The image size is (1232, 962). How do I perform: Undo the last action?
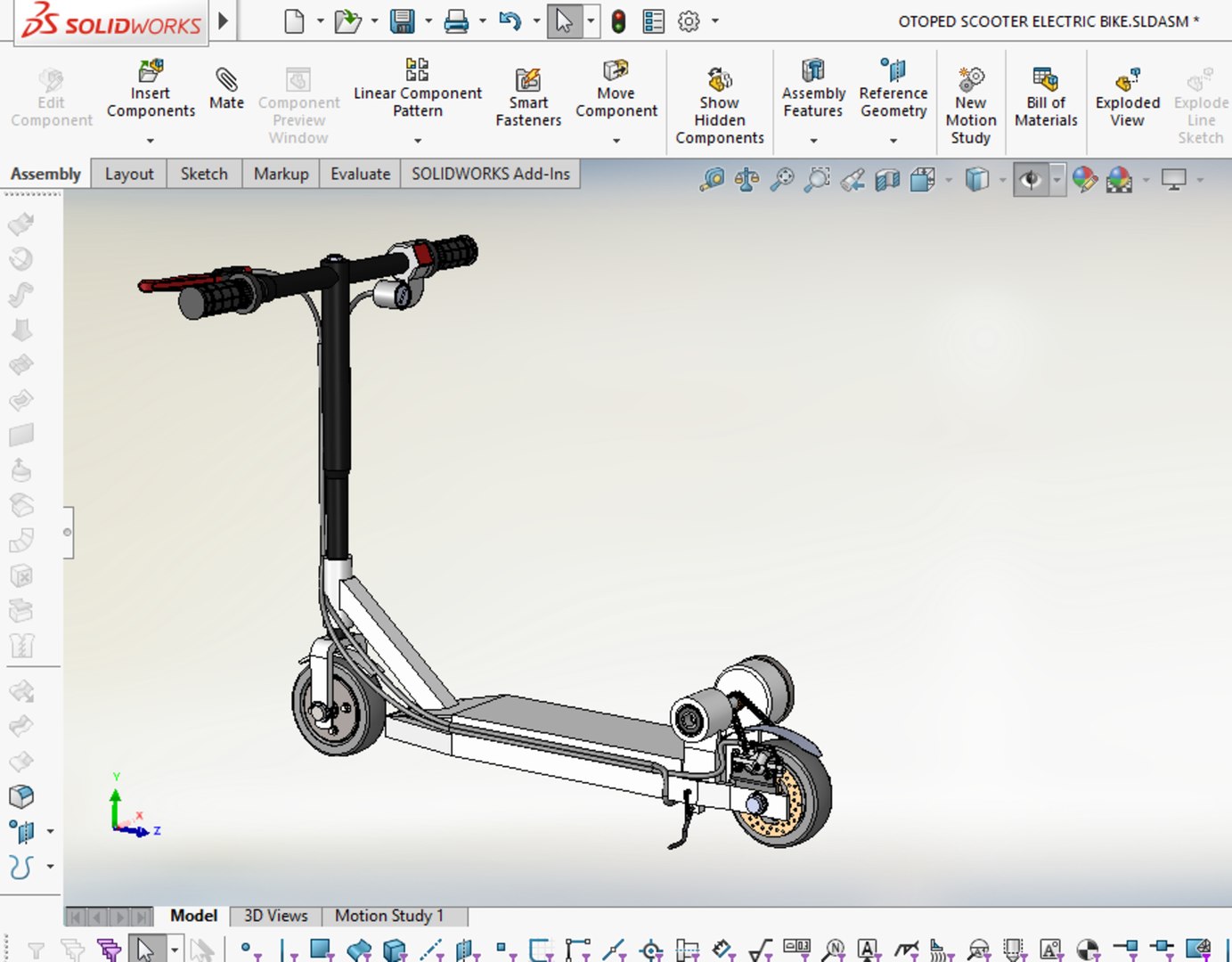(x=510, y=21)
